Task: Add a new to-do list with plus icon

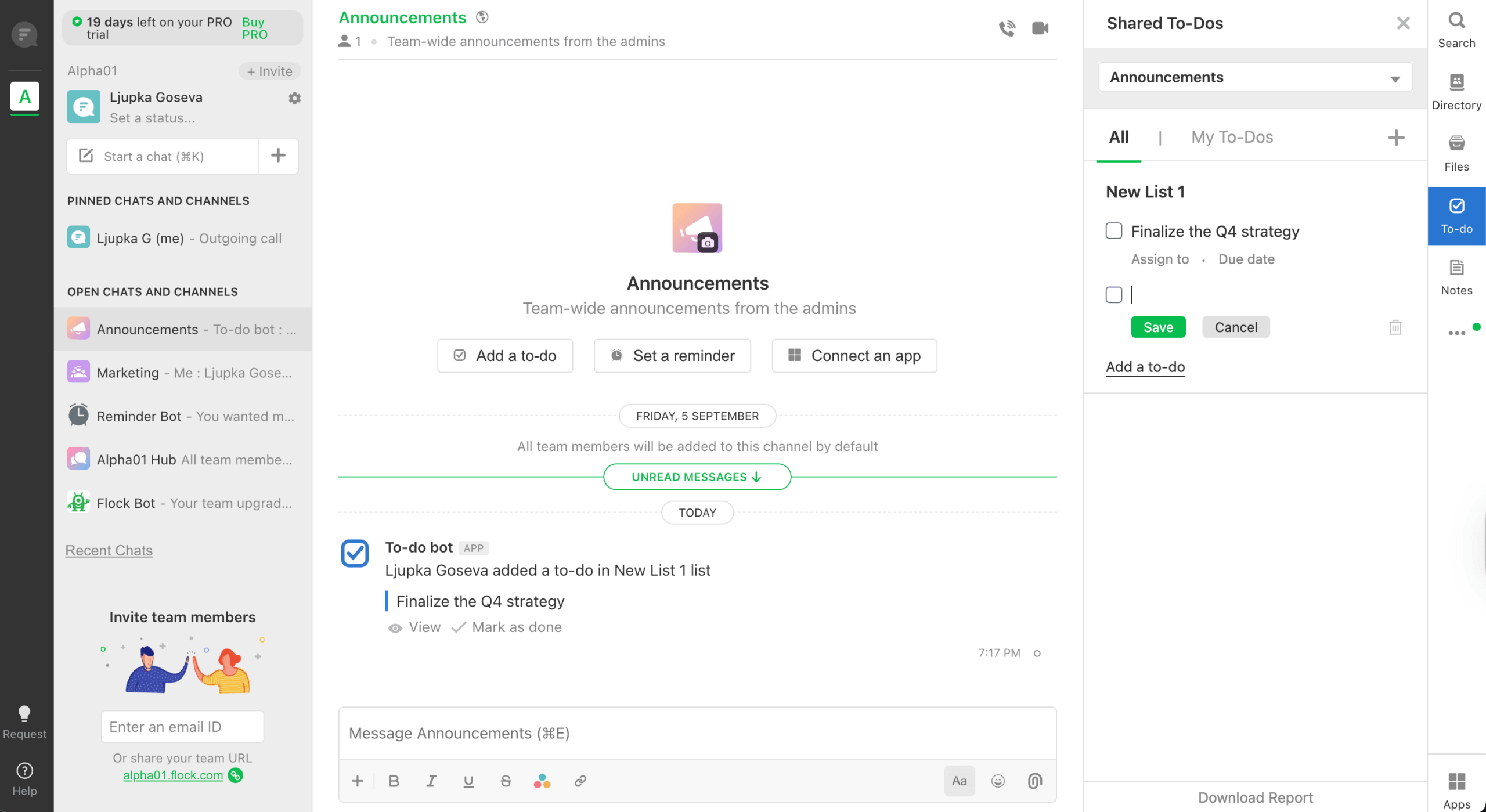Action: tap(1396, 138)
